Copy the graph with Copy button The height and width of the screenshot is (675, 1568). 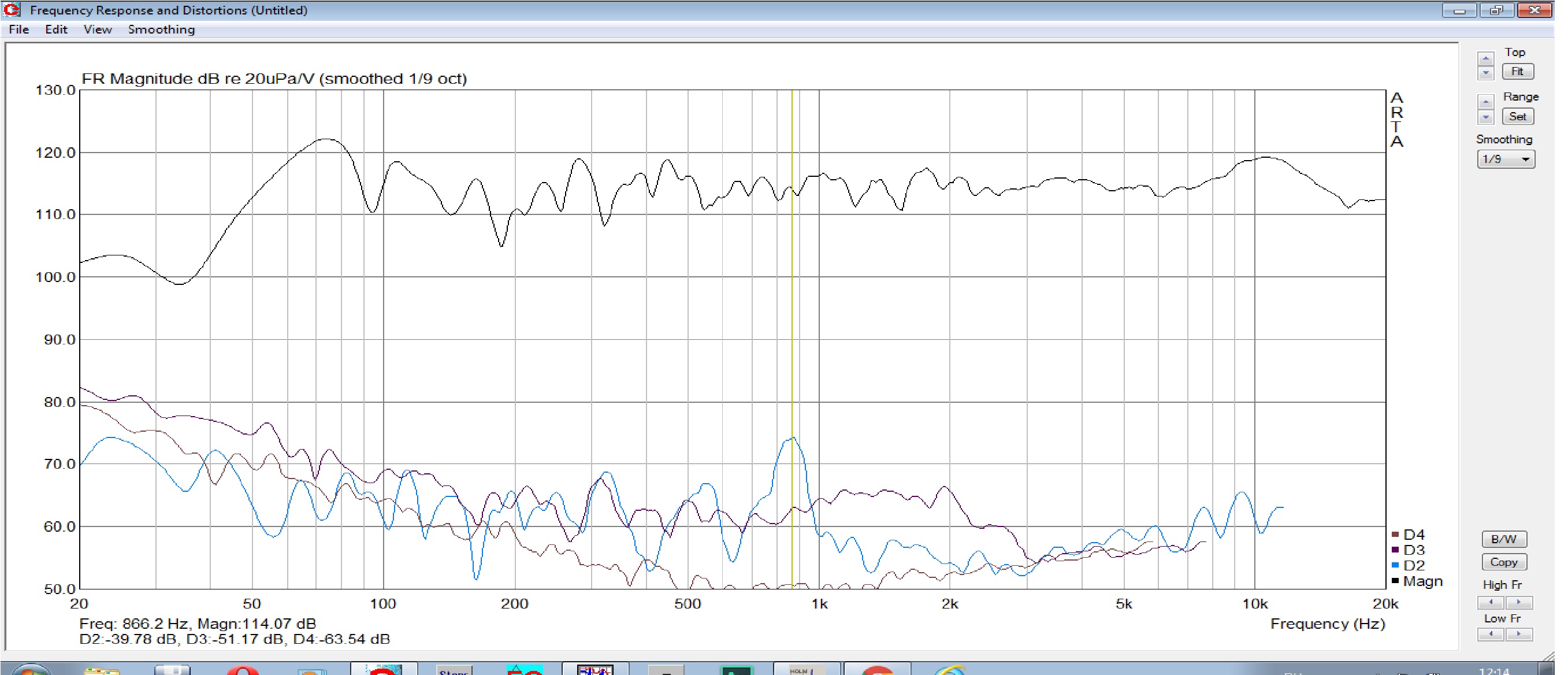(1504, 562)
